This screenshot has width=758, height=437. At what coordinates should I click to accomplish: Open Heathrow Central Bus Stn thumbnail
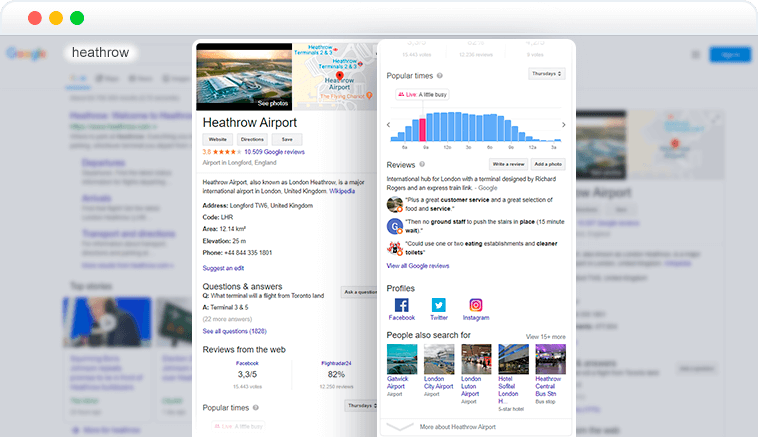click(550, 359)
